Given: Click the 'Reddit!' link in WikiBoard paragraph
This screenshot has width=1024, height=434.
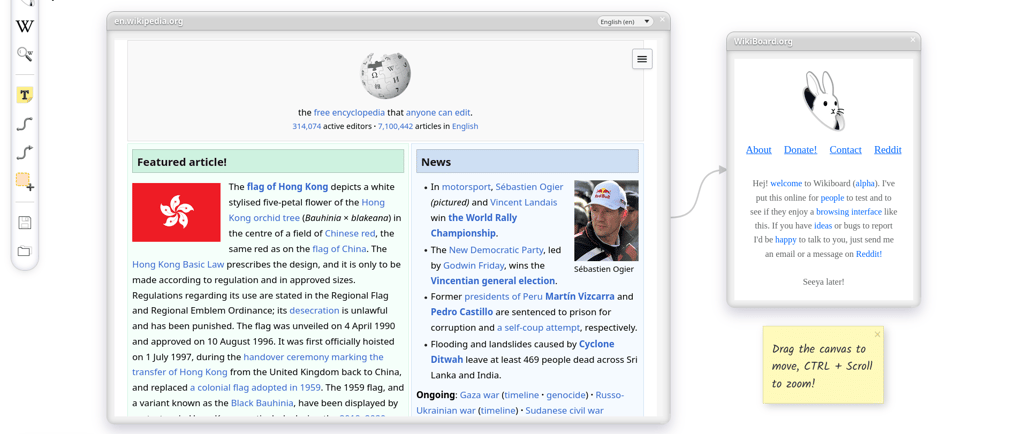Looking at the screenshot, I should coord(869,254).
